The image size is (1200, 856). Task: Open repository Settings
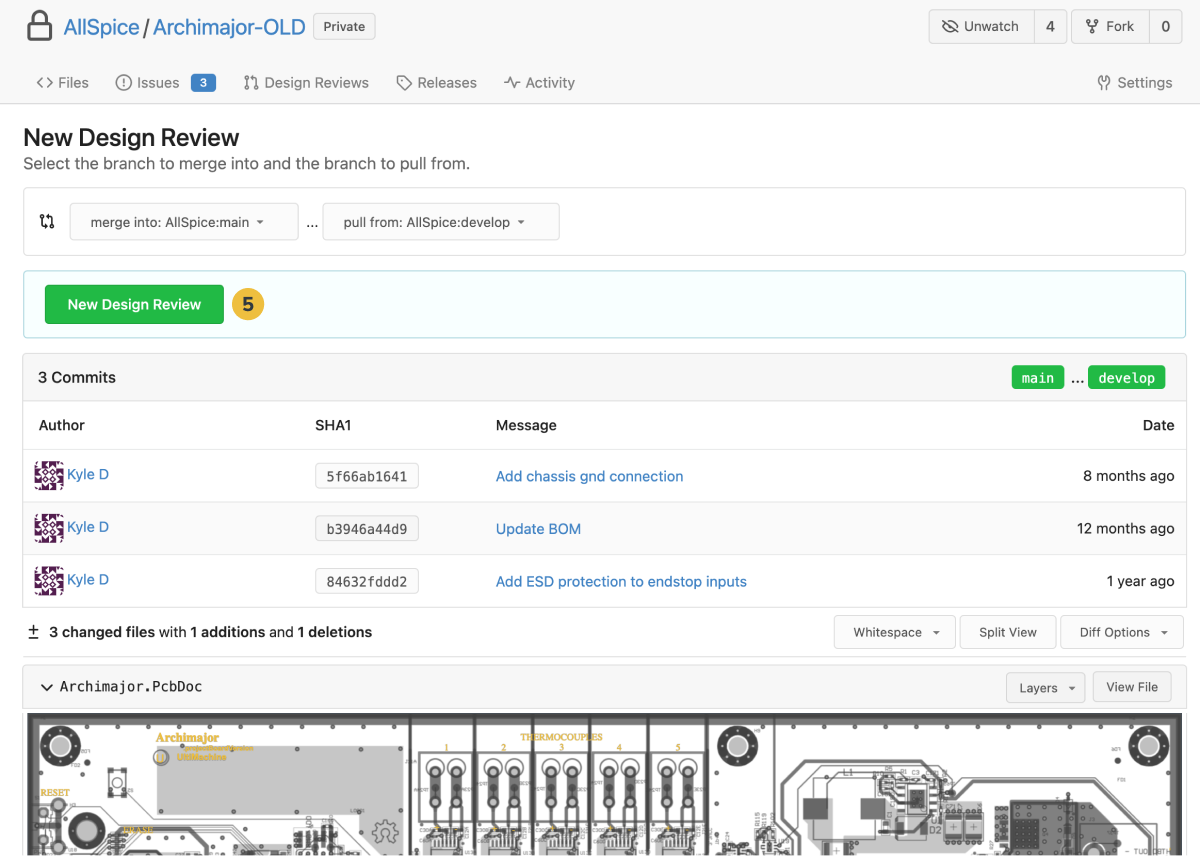[x=1134, y=83]
